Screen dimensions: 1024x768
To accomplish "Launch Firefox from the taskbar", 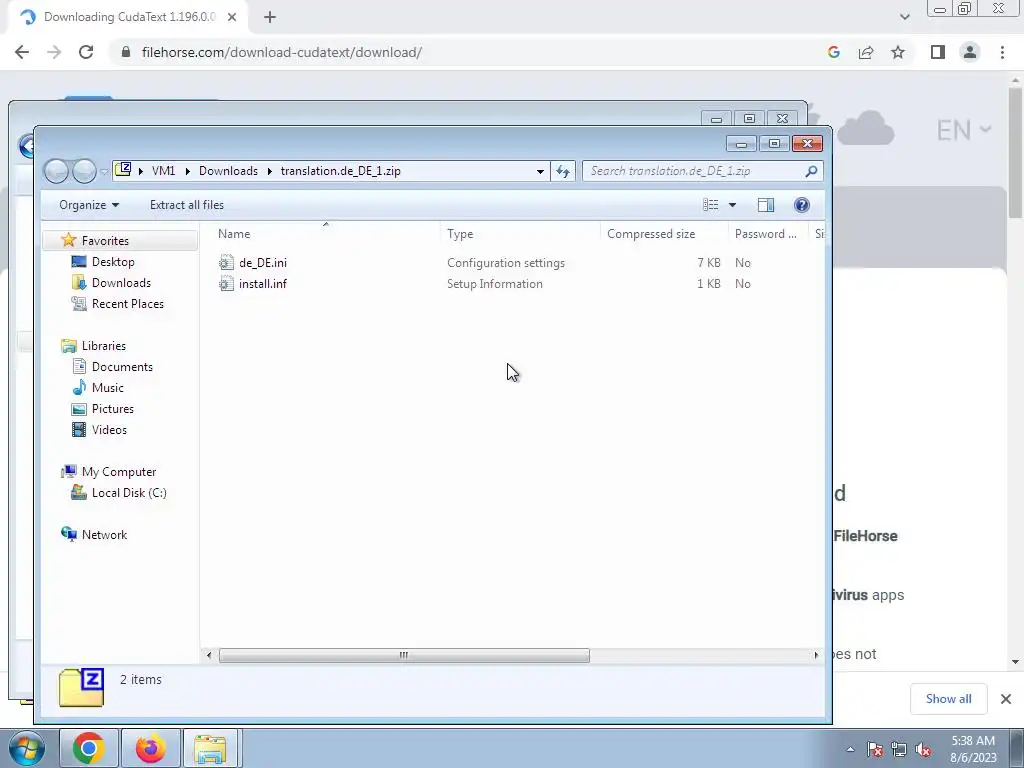I will coord(150,748).
